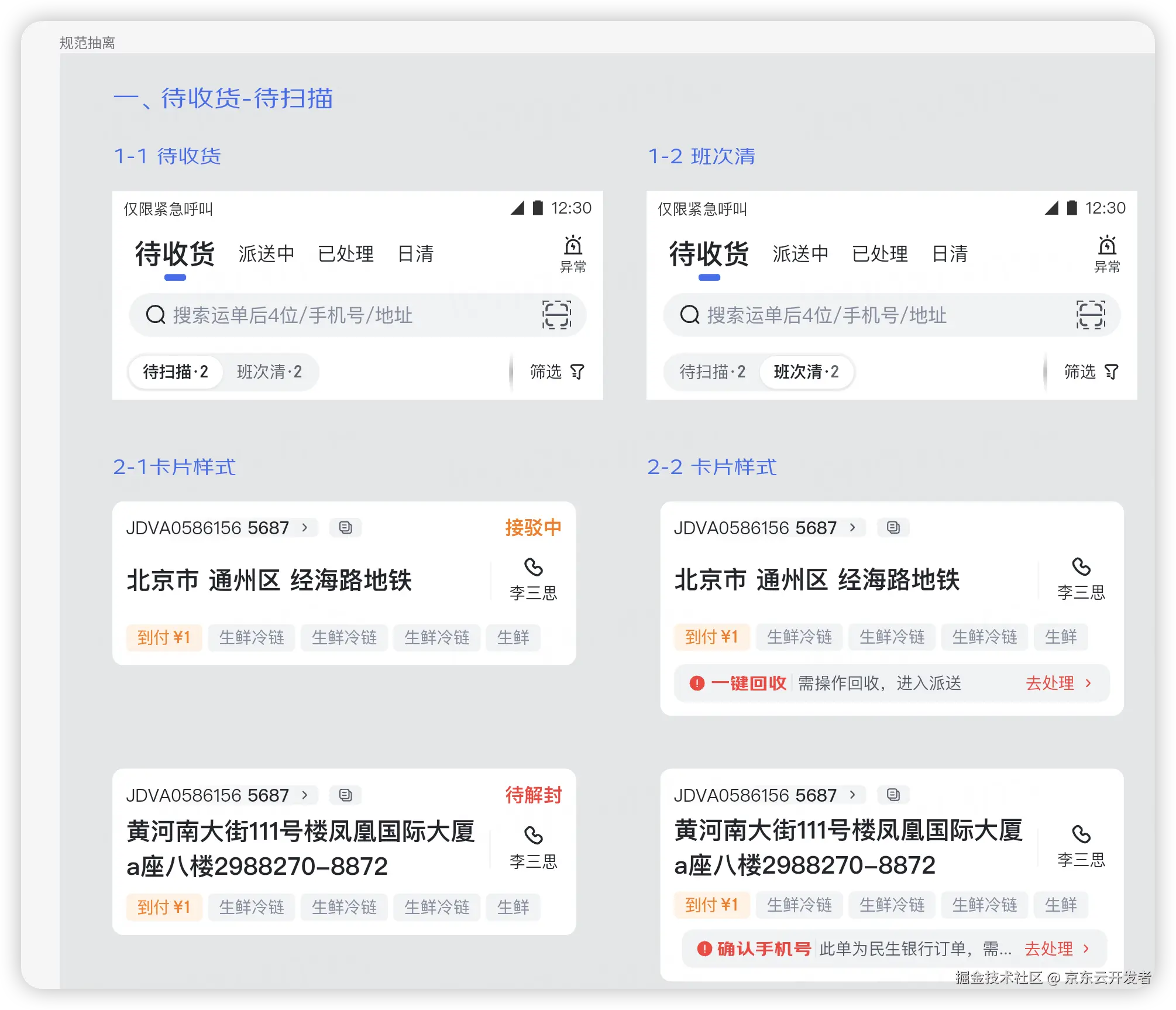Click magnifier icon in left search bar
The image size is (1176, 1010).
click(x=156, y=315)
